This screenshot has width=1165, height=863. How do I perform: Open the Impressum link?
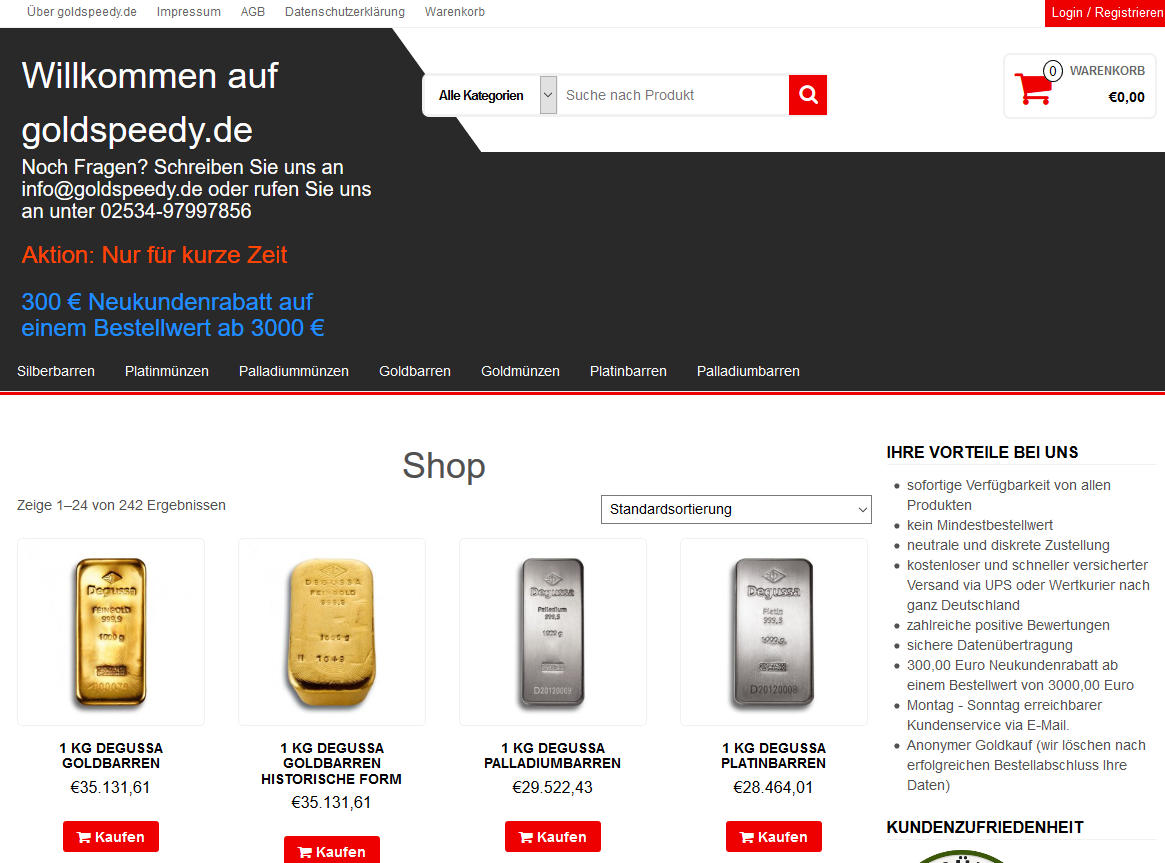pyautogui.click(x=189, y=12)
